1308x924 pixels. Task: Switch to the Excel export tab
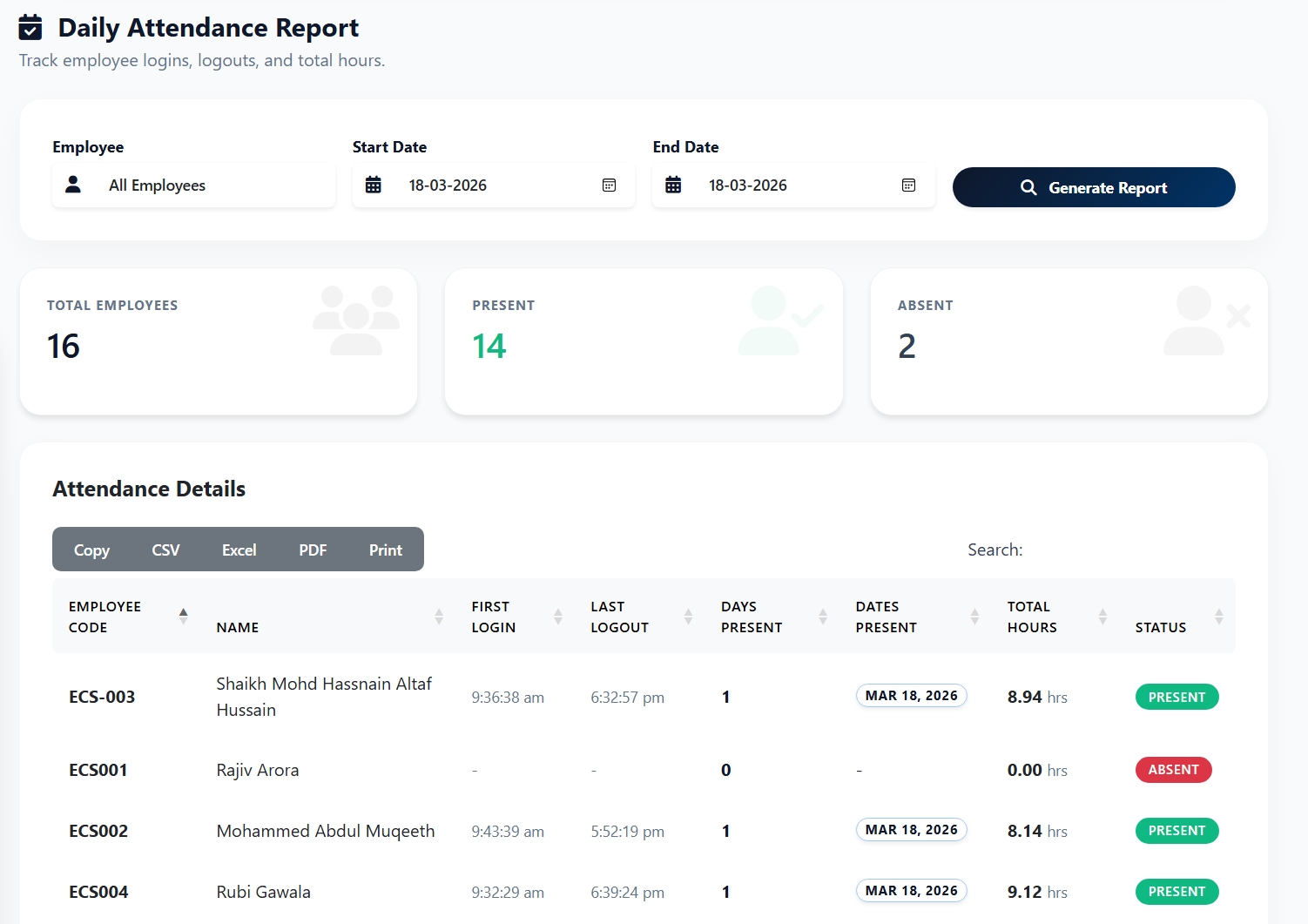point(239,550)
